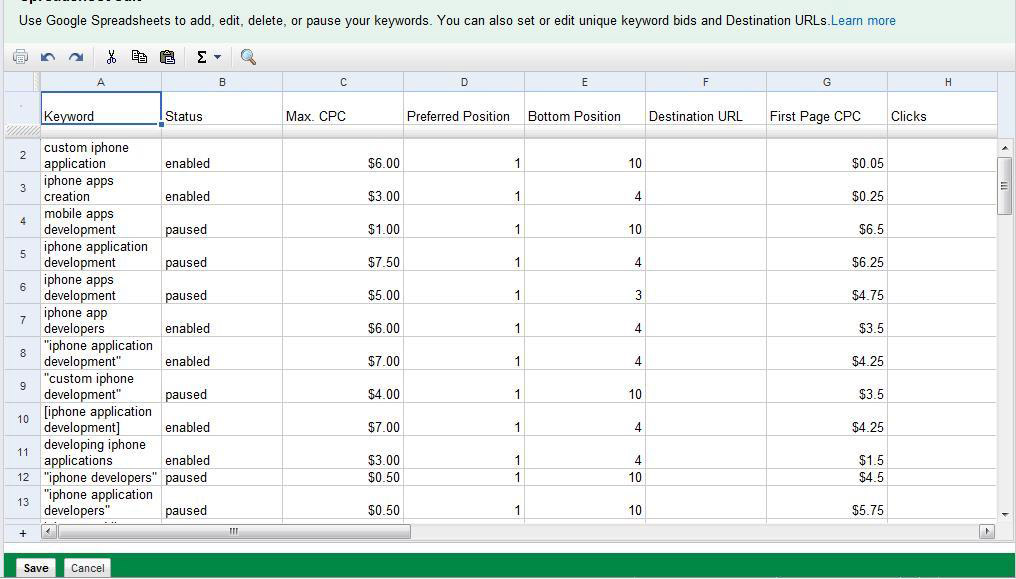Select the developing iphone applications cell
The height and width of the screenshot is (579, 1016).
100,453
